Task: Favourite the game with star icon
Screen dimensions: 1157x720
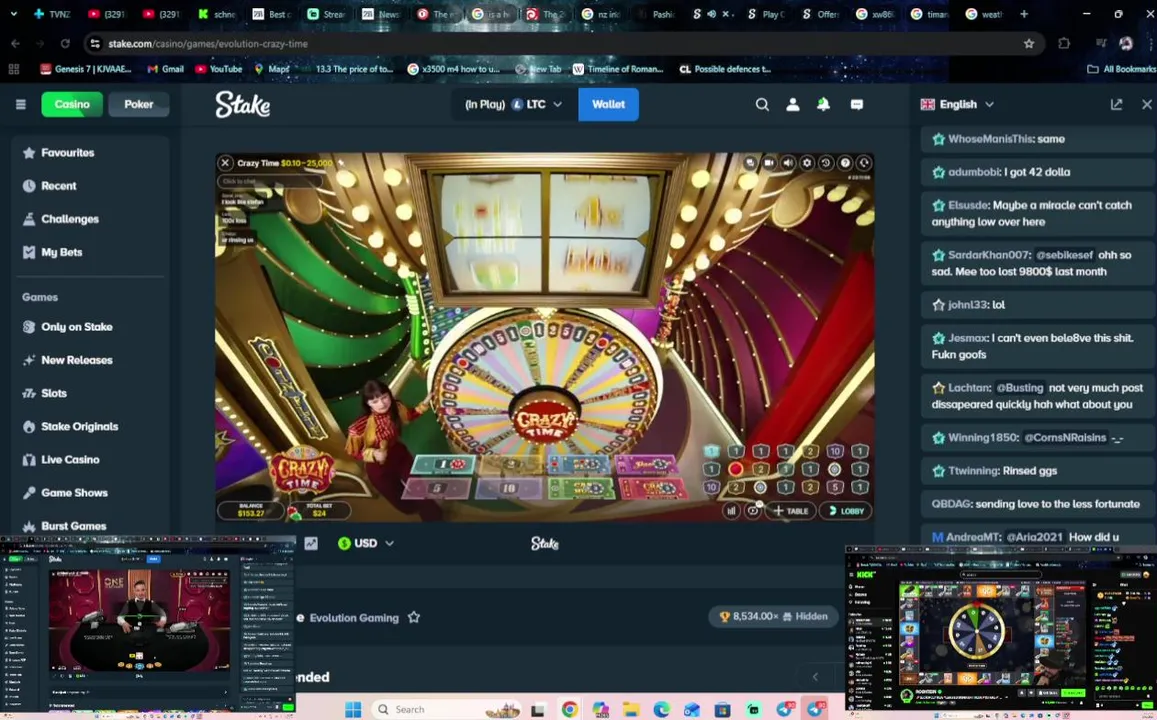Action: [x=414, y=617]
